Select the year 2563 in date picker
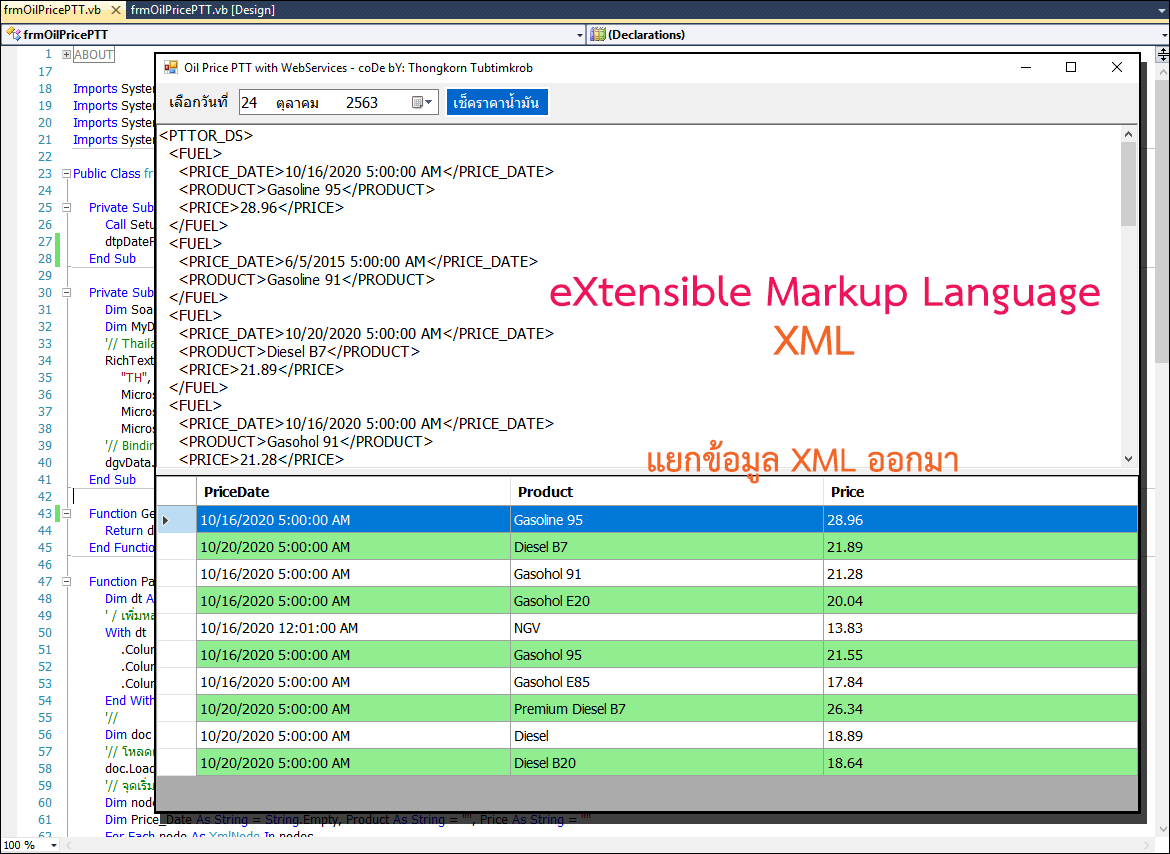Viewport: 1170px width, 854px height. tap(362, 103)
